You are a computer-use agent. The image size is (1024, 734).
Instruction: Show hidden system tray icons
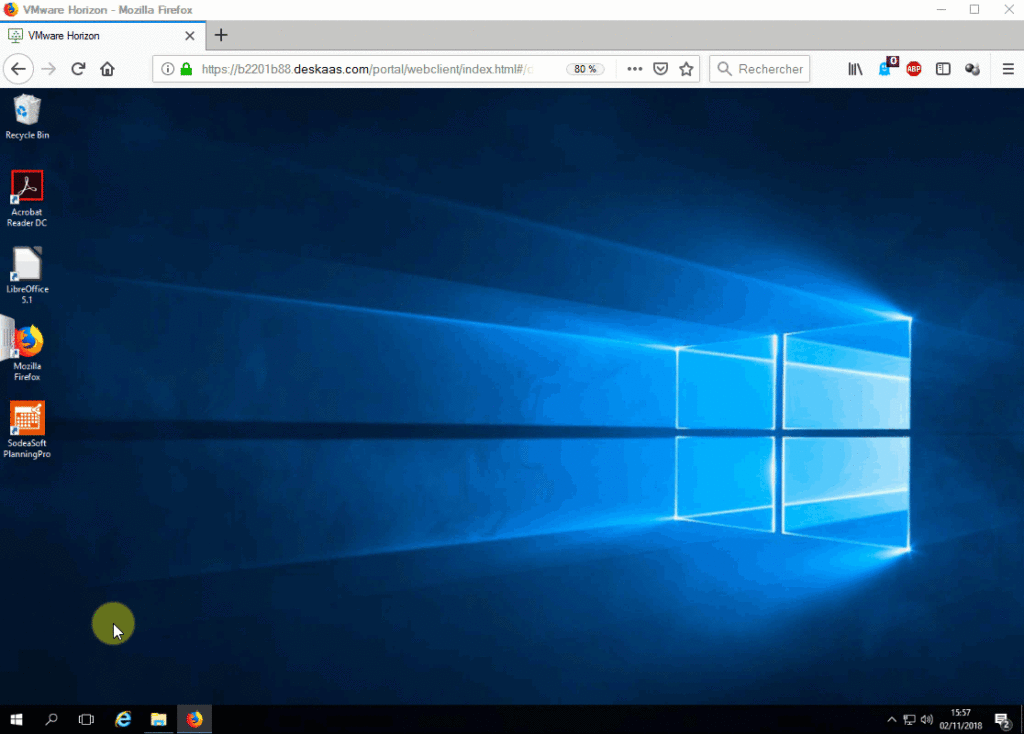892,719
